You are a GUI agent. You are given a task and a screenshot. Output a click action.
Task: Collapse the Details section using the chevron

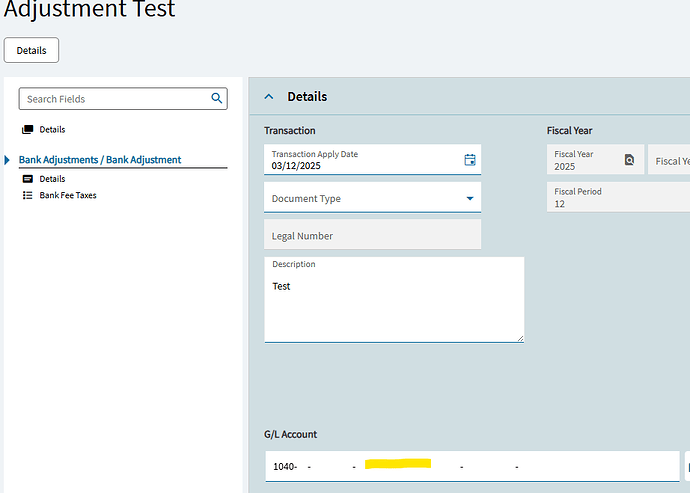click(268, 97)
